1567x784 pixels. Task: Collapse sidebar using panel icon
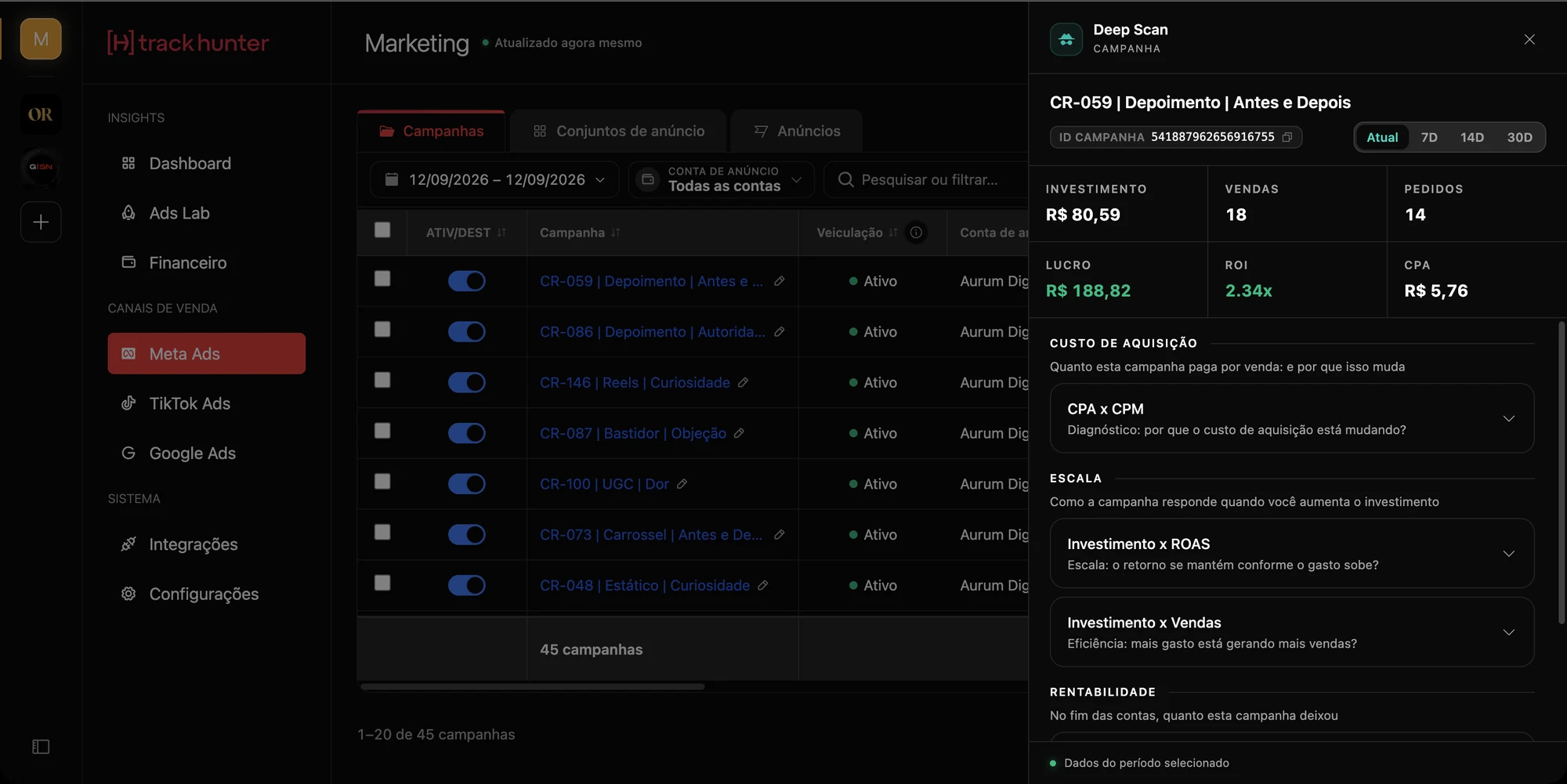[41, 747]
